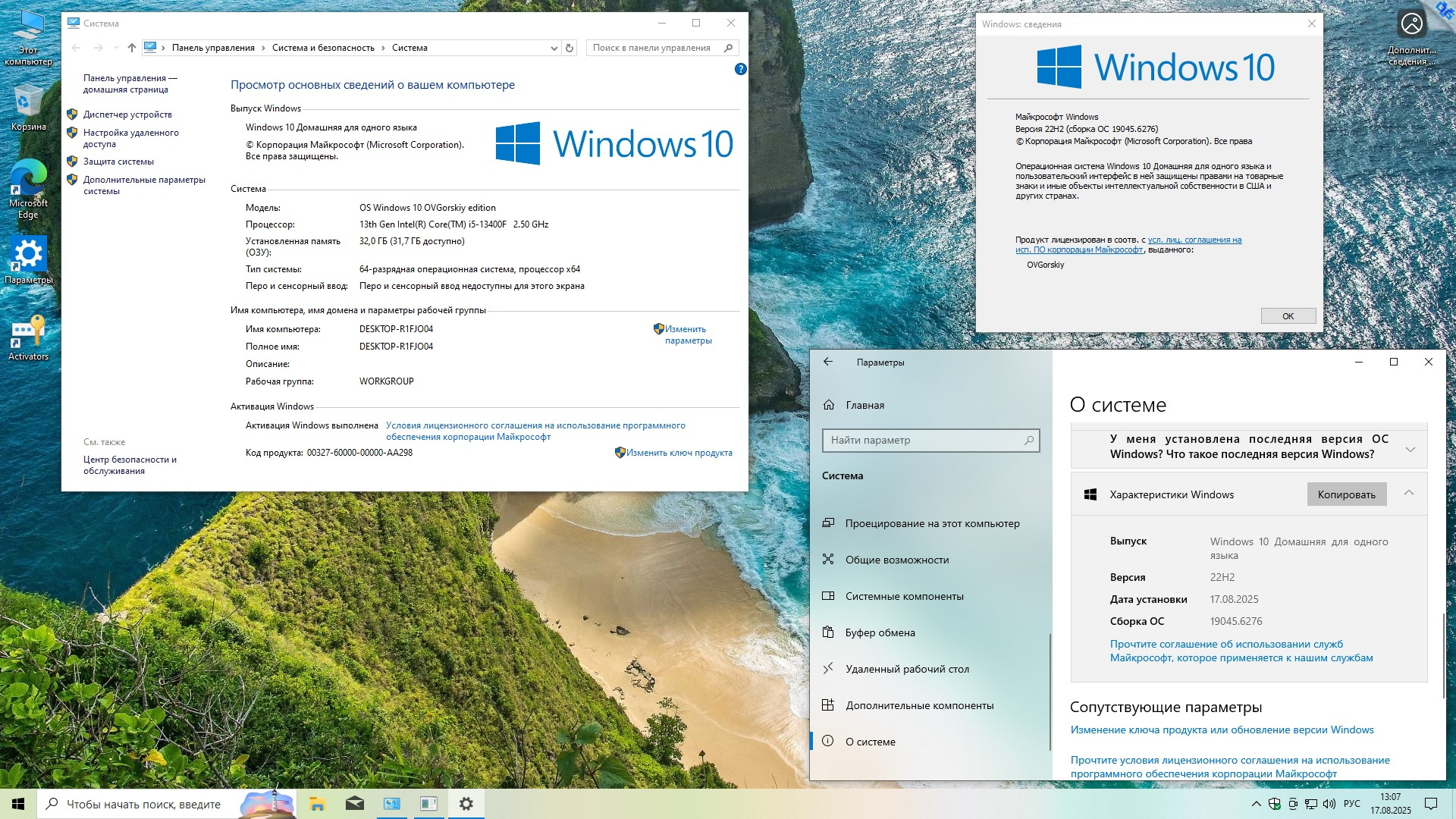The image size is (1456, 819).
Task: Click the Control Panel help question icon
Action: click(x=740, y=69)
